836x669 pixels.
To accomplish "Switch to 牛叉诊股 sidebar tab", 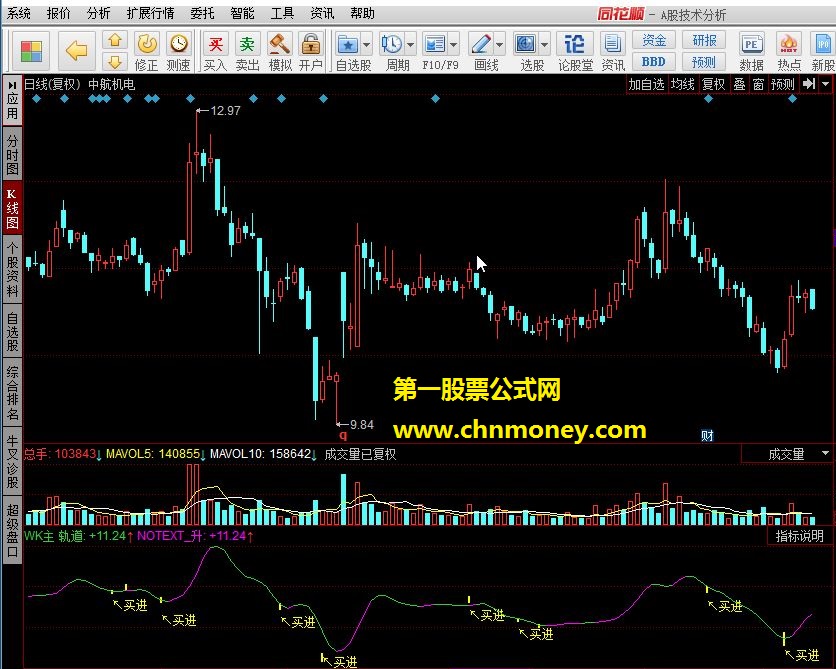I will (x=12, y=461).
